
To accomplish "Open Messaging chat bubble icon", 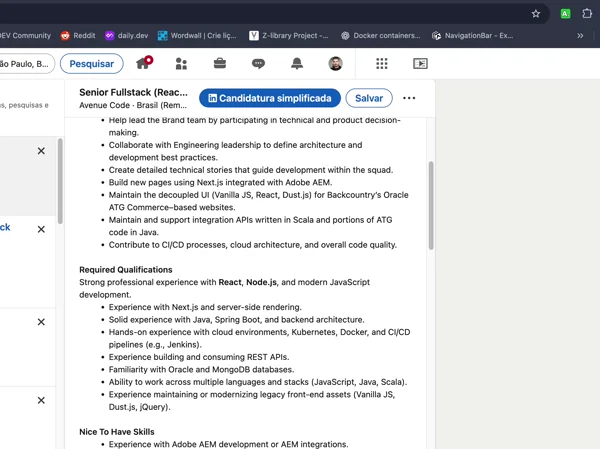I will tap(258, 63).
